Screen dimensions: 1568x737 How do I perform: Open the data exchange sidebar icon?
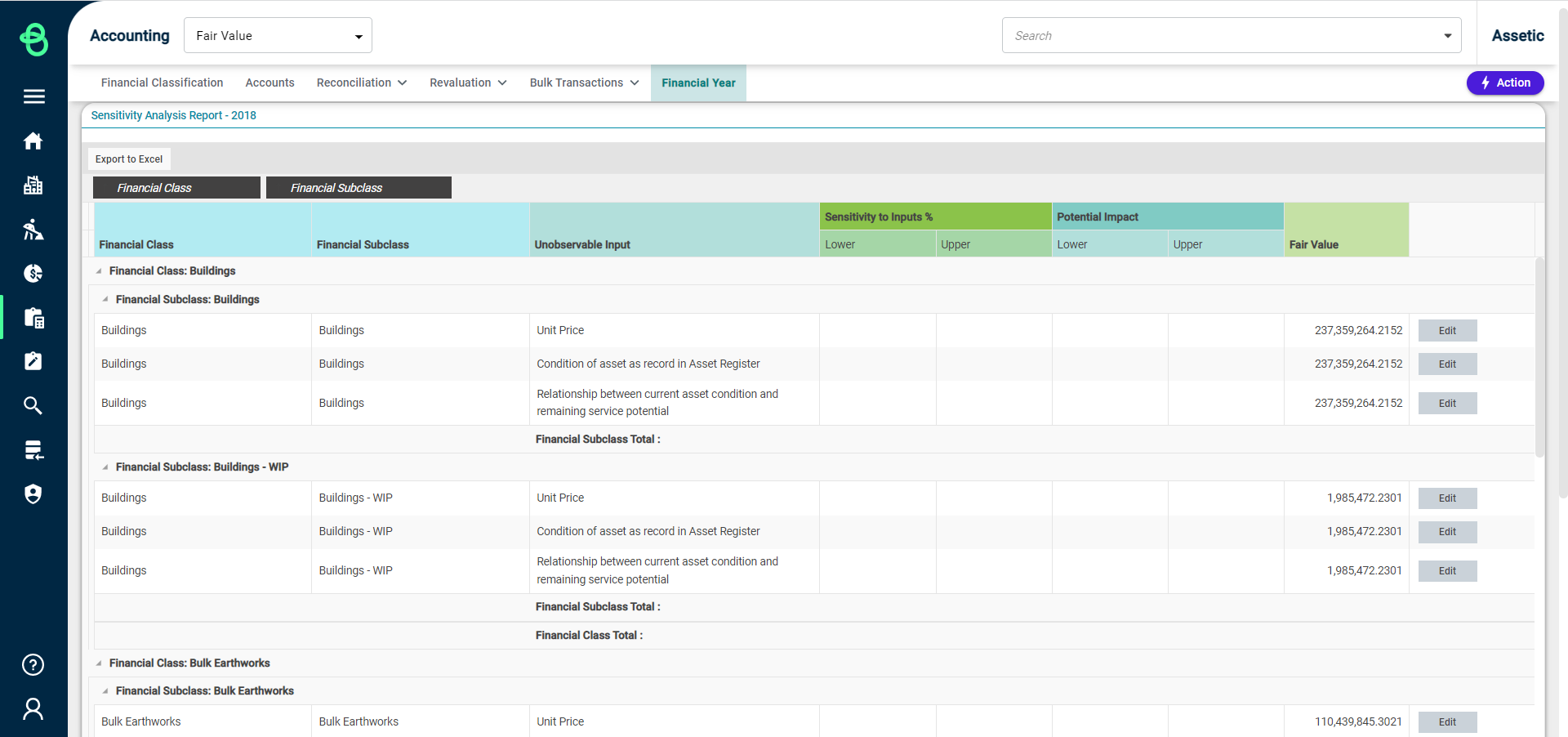(33, 449)
